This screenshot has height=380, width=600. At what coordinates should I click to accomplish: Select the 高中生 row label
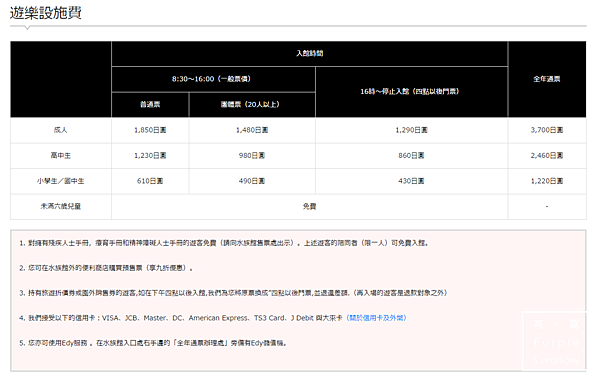[60, 156]
